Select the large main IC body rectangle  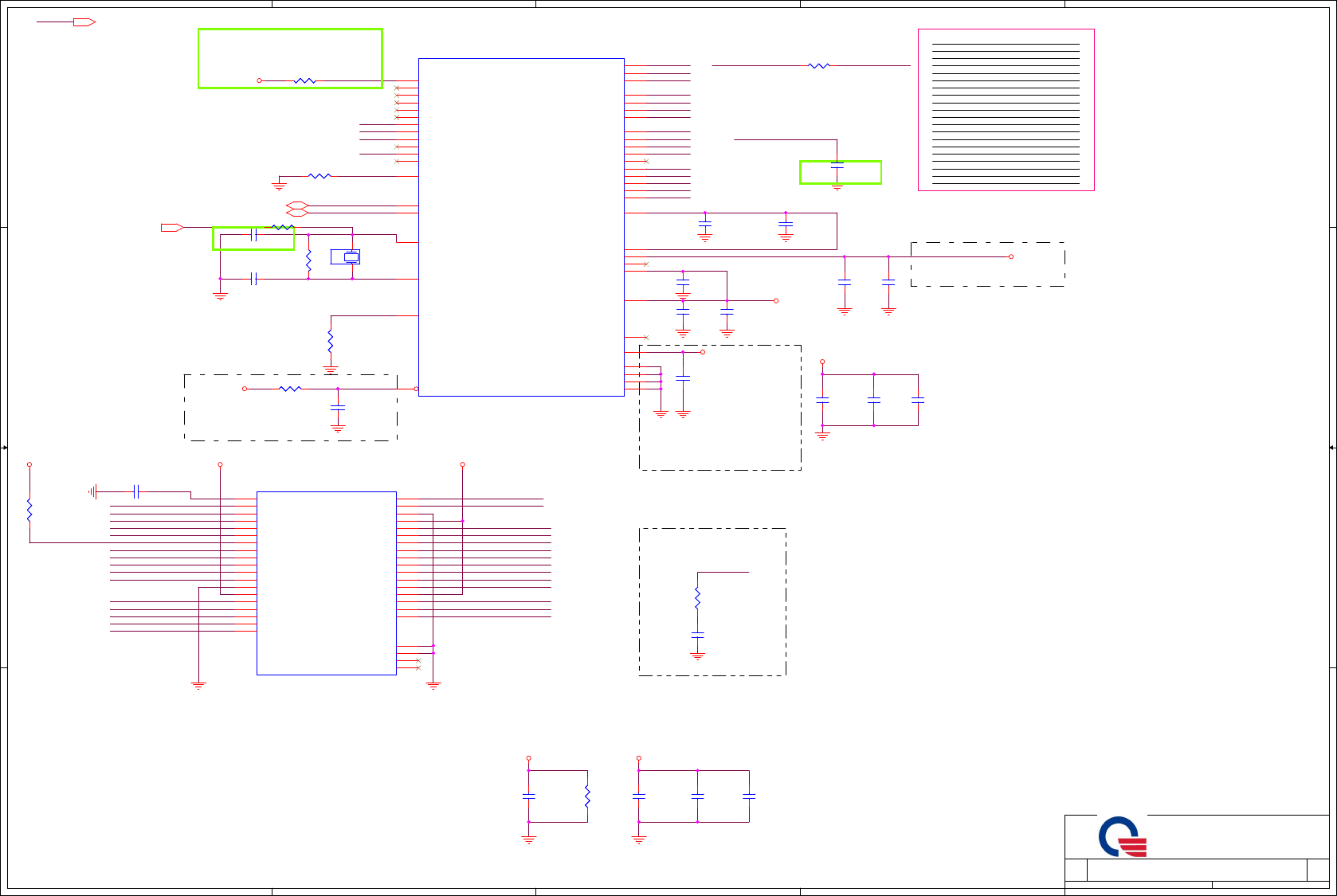pos(521,227)
